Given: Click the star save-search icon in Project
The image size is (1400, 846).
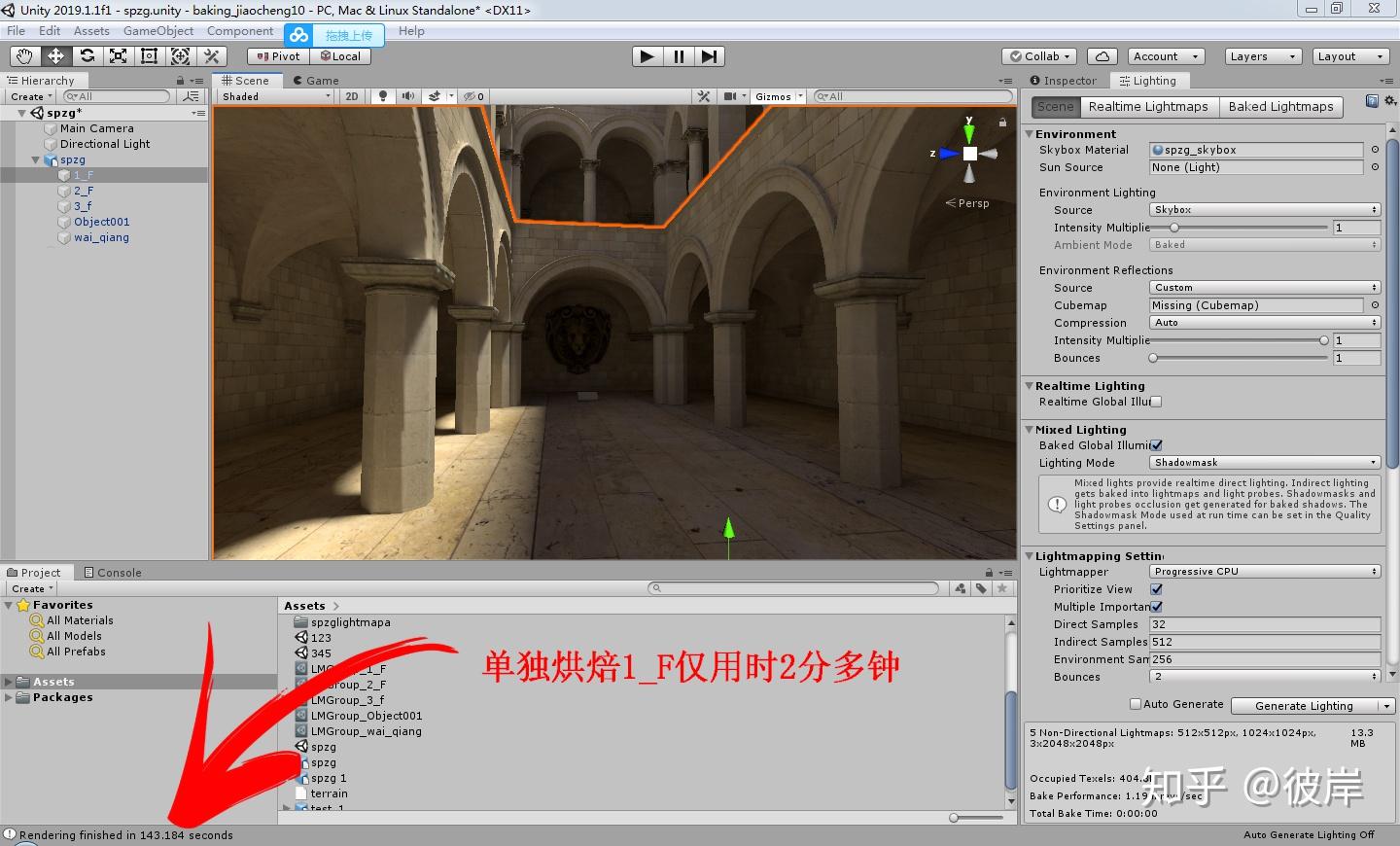Looking at the screenshot, I should point(1001,588).
